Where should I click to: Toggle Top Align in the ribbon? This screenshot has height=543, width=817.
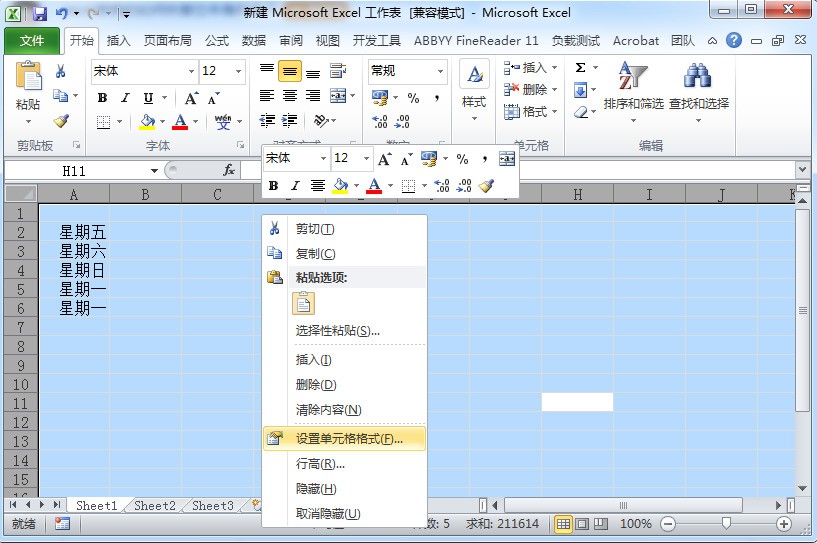pyautogui.click(x=267, y=70)
